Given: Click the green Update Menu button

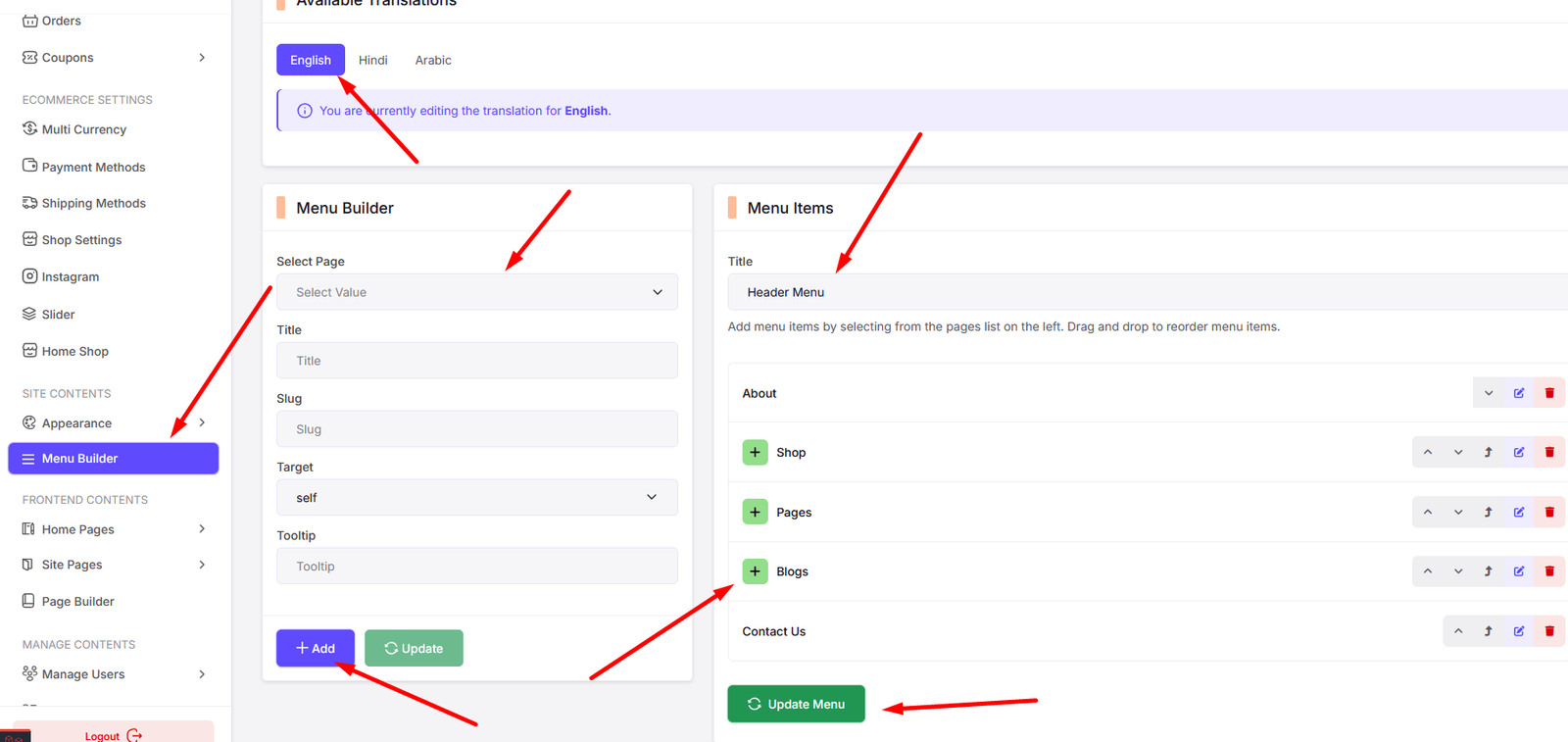Looking at the screenshot, I should [796, 704].
